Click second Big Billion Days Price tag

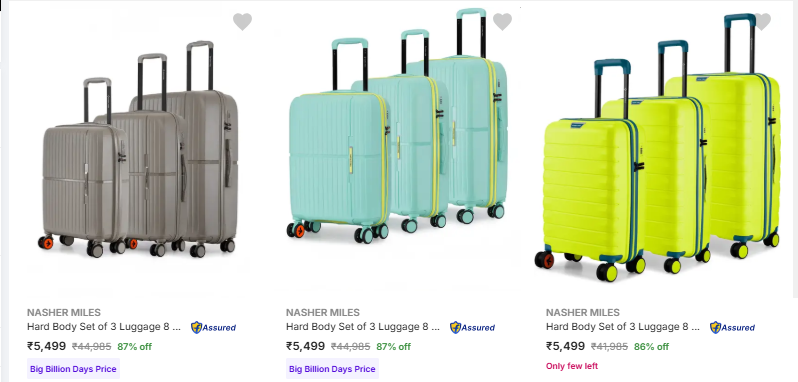click(x=332, y=369)
